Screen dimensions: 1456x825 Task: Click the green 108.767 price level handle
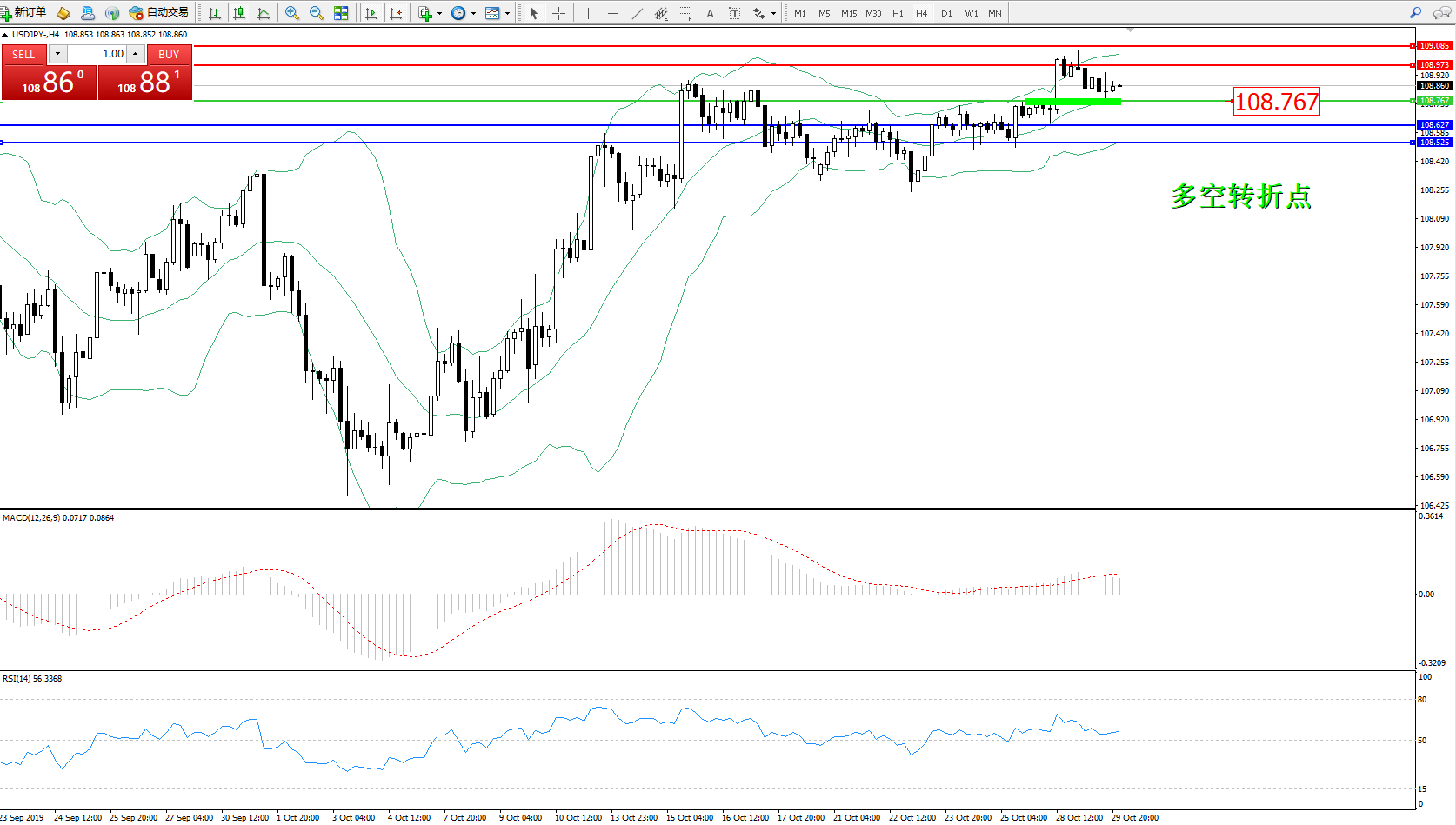point(1413,101)
